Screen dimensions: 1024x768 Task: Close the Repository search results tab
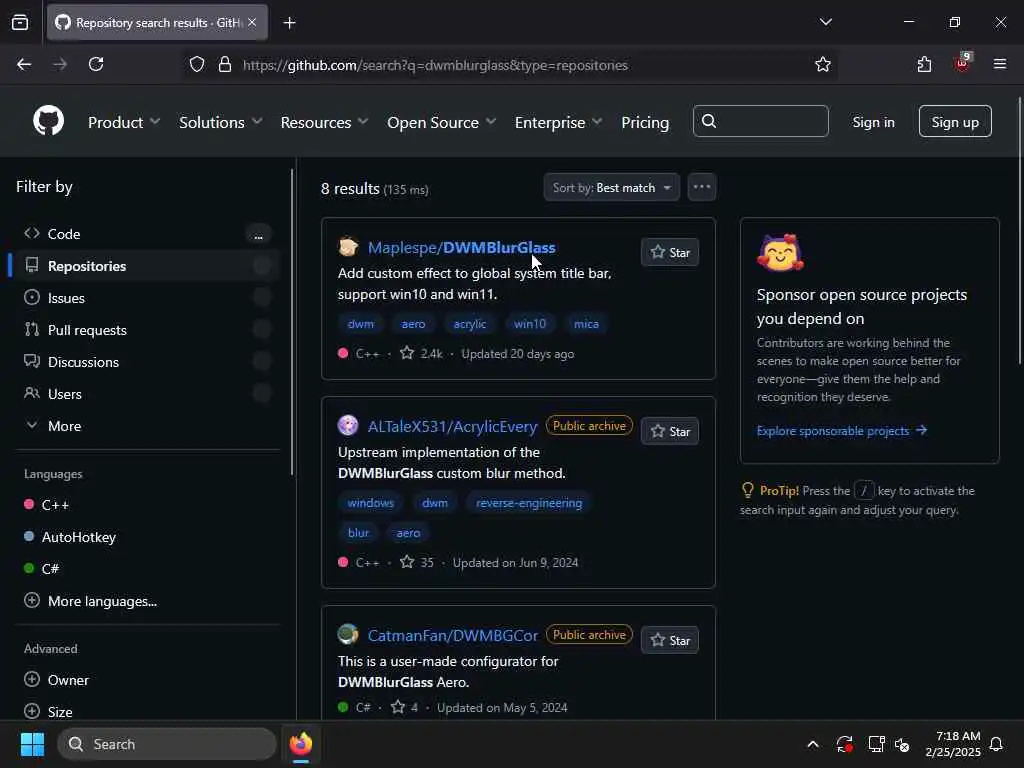pos(252,22)
